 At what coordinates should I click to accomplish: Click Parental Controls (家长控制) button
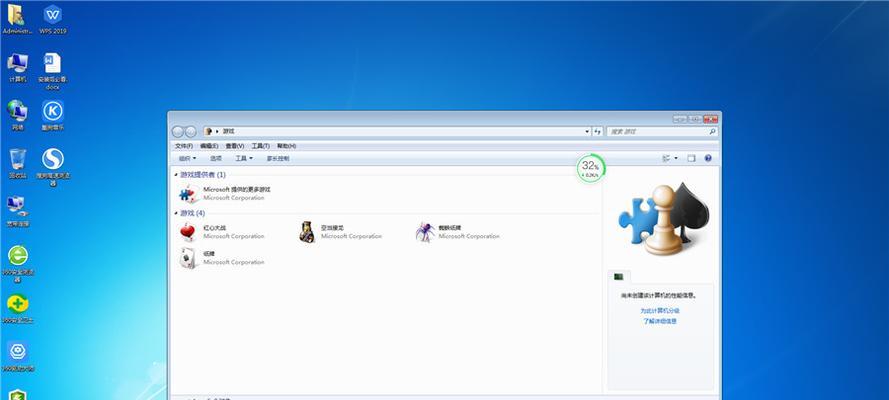[278, 159]
